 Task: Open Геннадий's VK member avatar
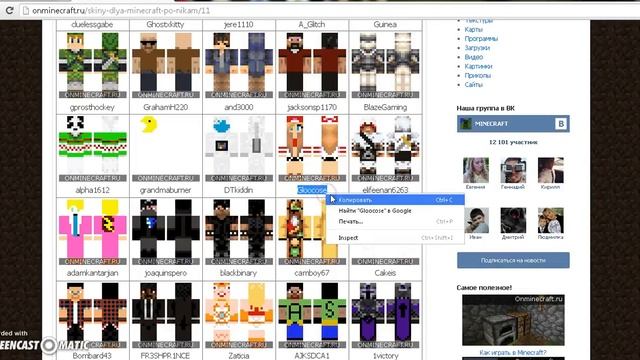(513, 170)
